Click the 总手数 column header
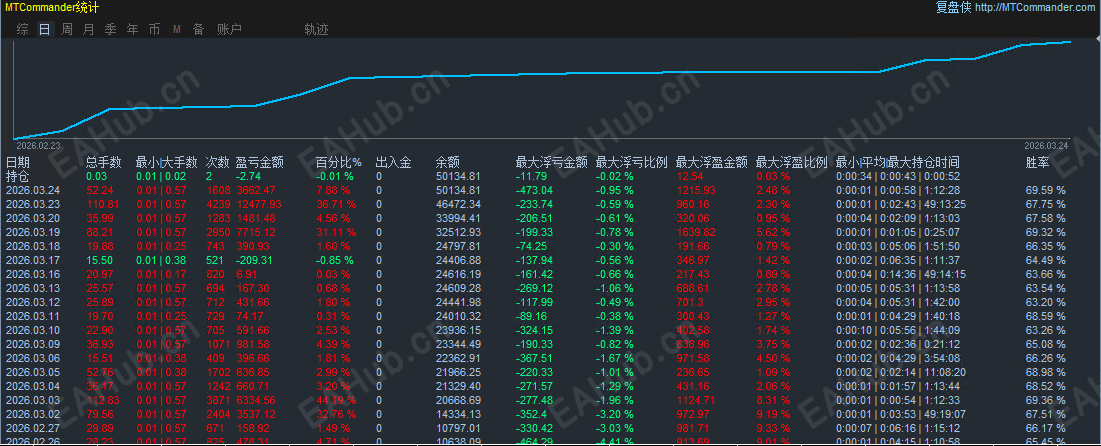This screenshot has height=446, width=1101. click(105, 163)
